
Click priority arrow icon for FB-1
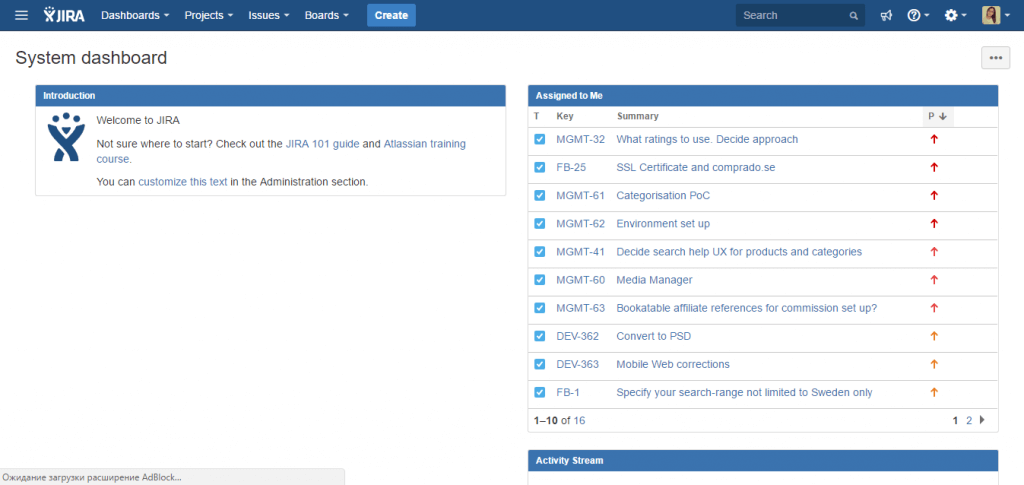pyautogui.click(x=934, y=392)
